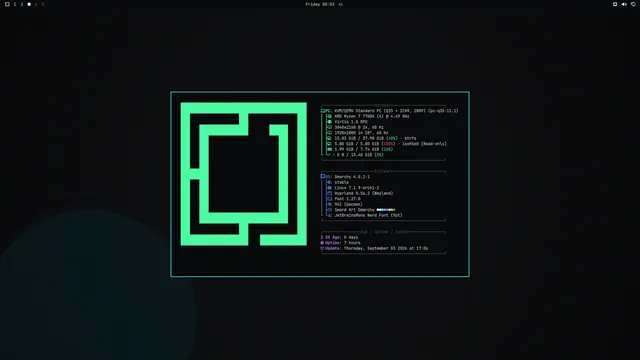Click the green Omarchy logo in the terminal
Image resolution: width=640 pixels, height=360 pixels.
[244, 174]
